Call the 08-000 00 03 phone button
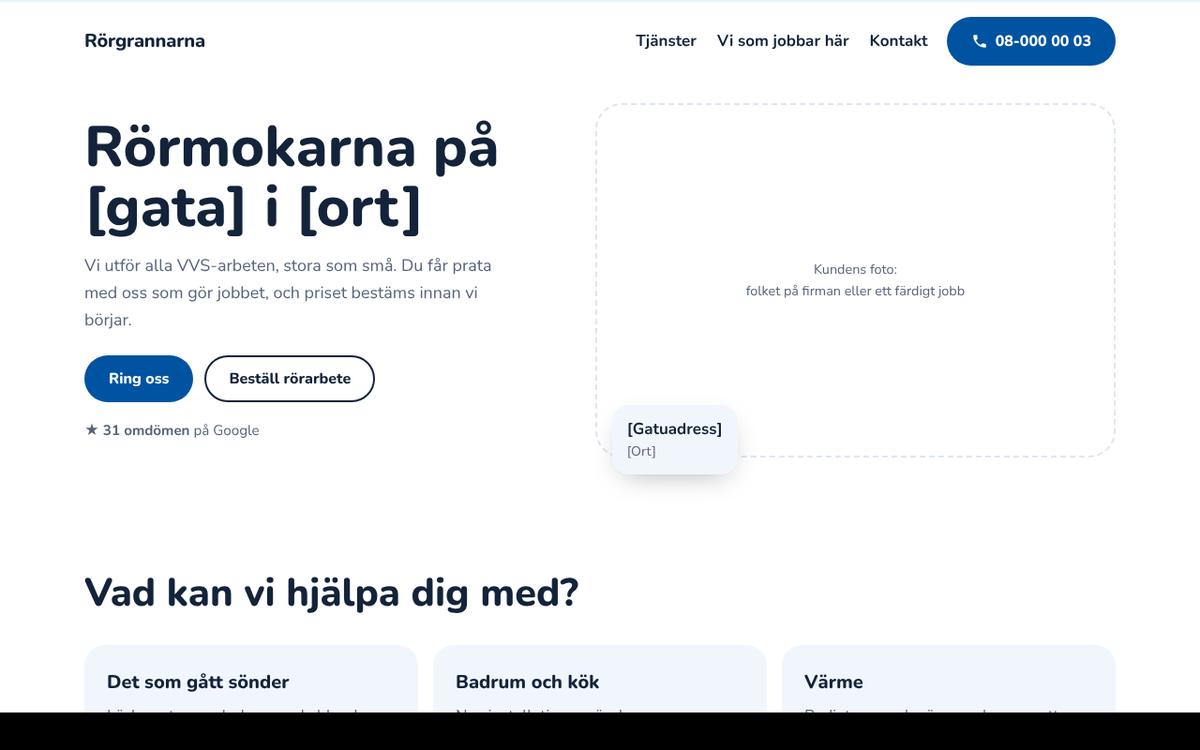 coord(1031,41)
